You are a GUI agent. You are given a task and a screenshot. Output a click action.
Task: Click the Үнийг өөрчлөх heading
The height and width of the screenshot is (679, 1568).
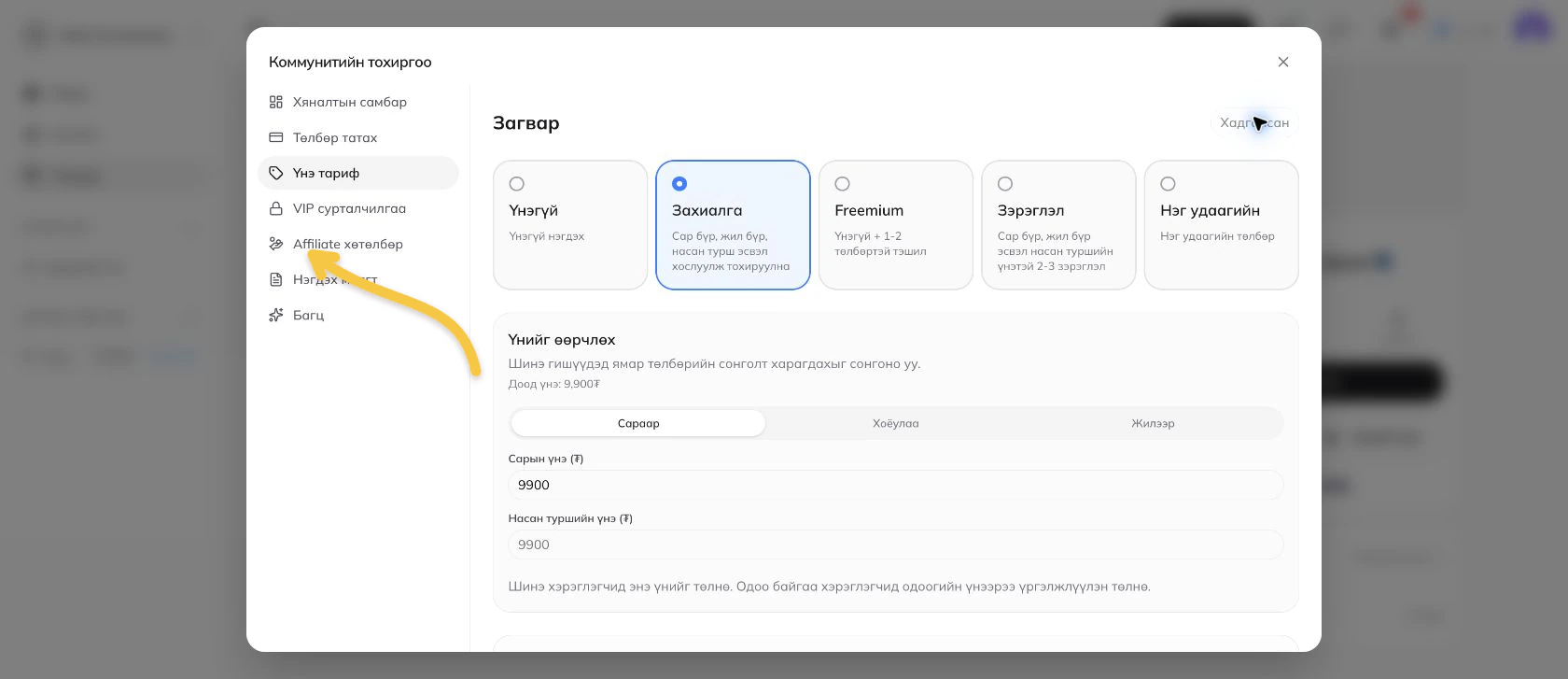click(x=562, y=340)
